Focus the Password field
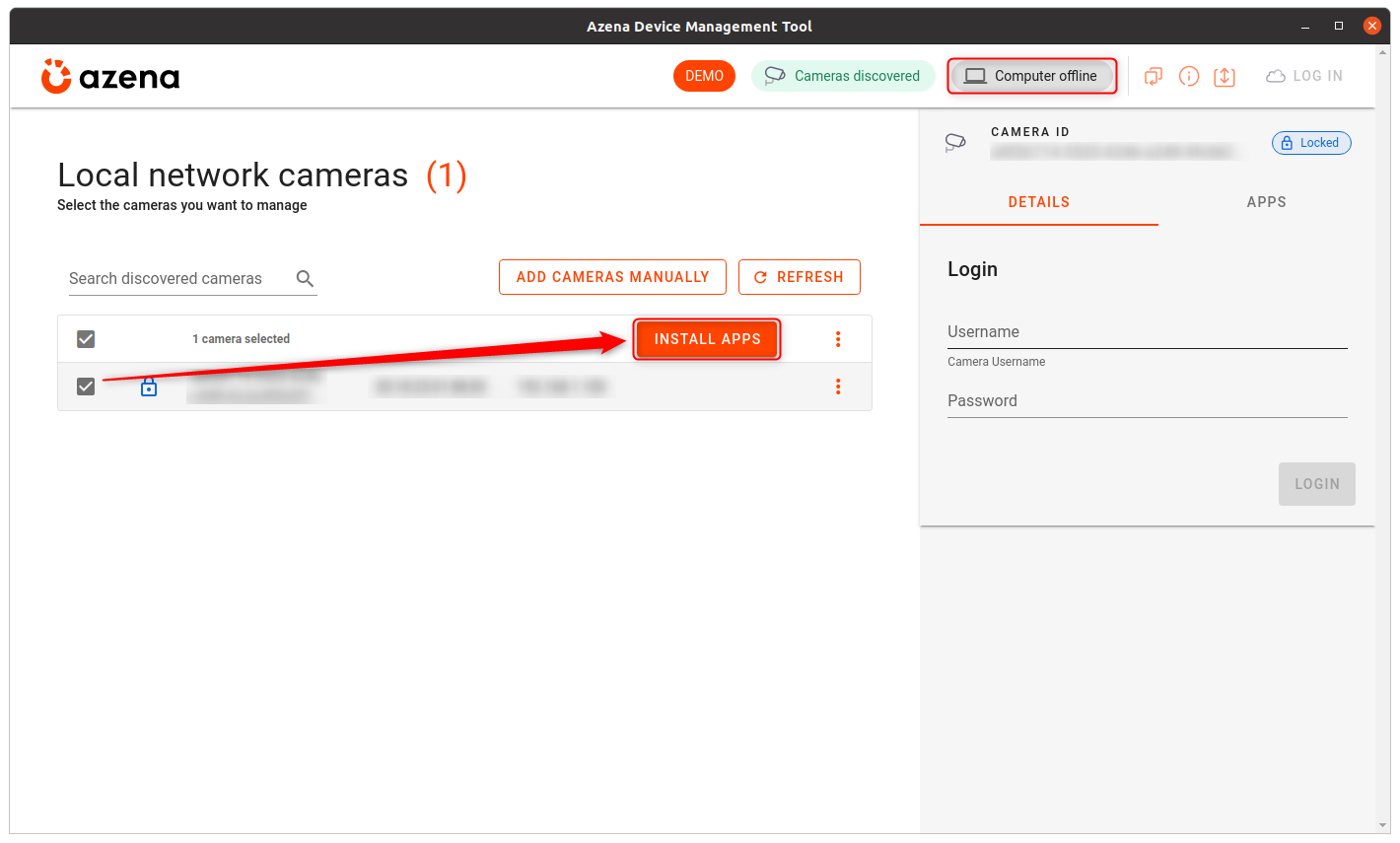The image size is (1400, 843). [x=1148, y=401]
